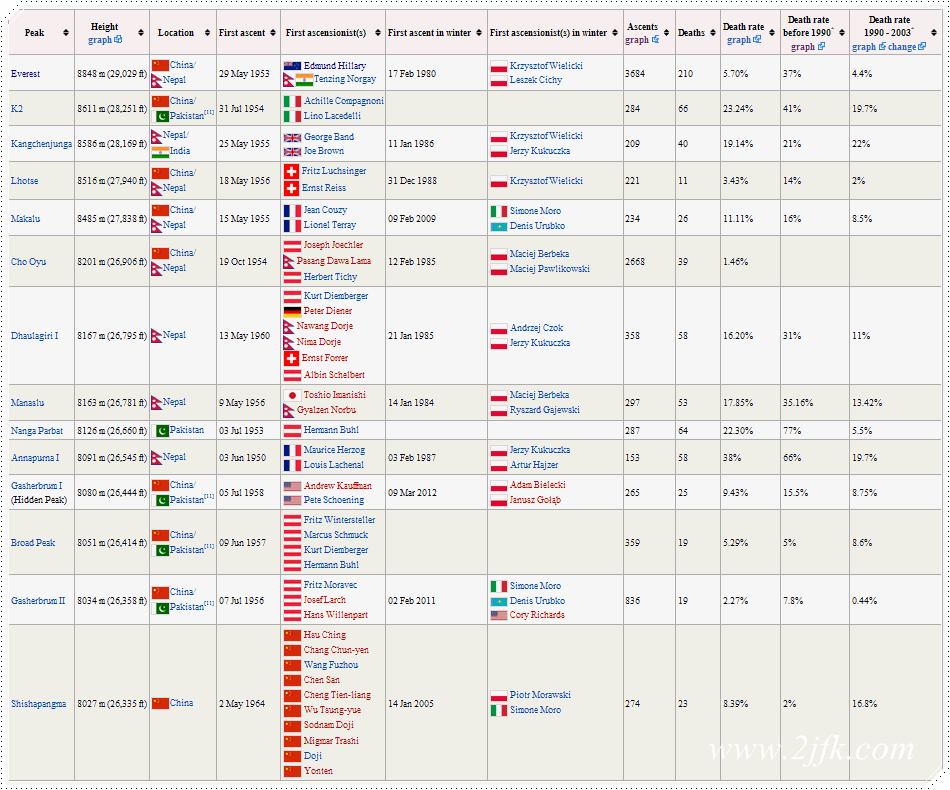The height and width of the screenshot is (790, 950).
Task: Click the China flag in Shishapangma location cell
Action: point(159,703)
